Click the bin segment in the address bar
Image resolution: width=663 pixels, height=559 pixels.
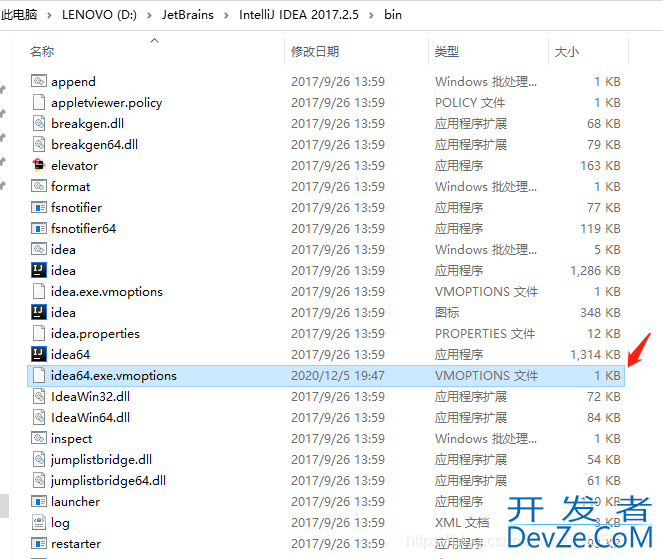393,15
